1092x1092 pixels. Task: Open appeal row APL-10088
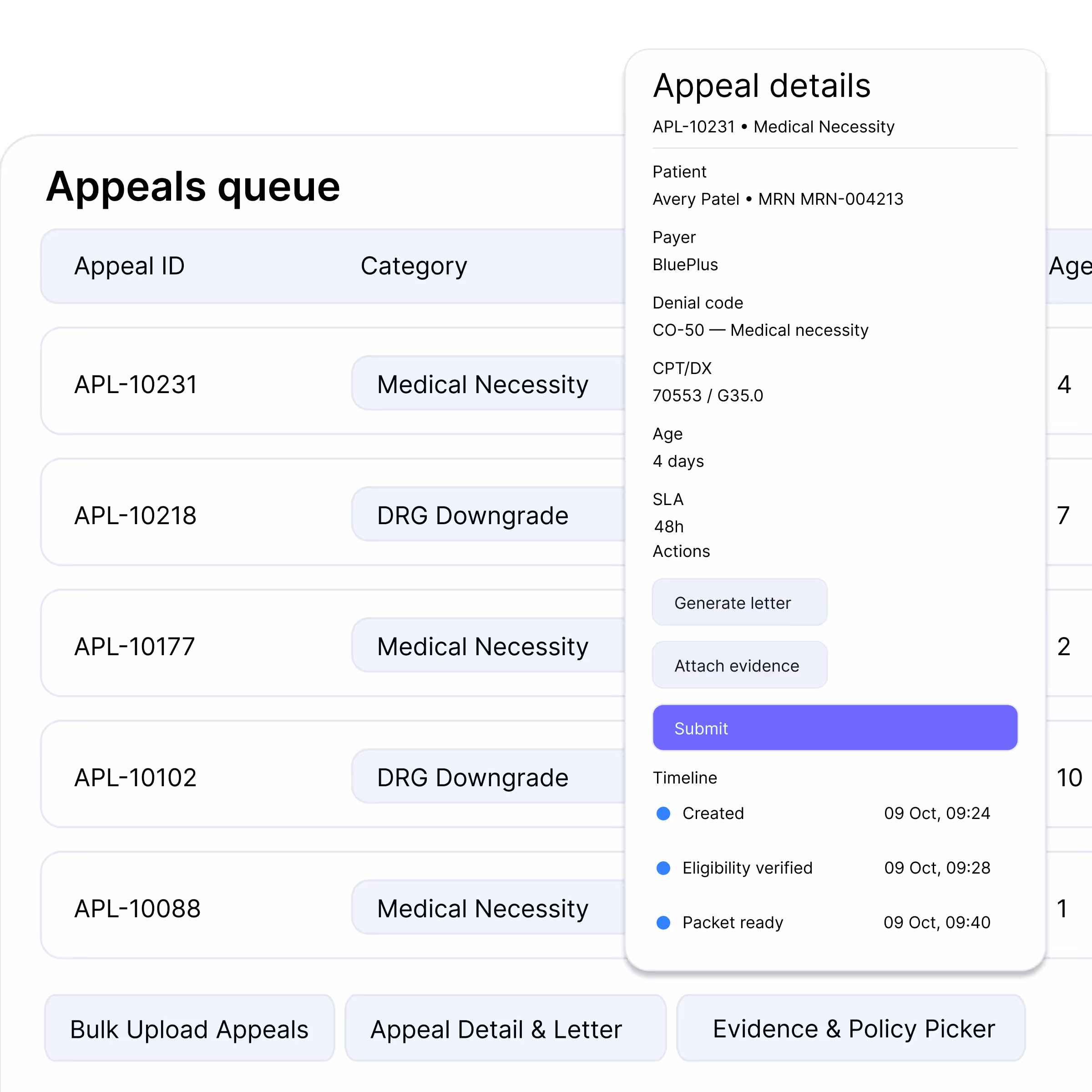click(x=137, y=909)
